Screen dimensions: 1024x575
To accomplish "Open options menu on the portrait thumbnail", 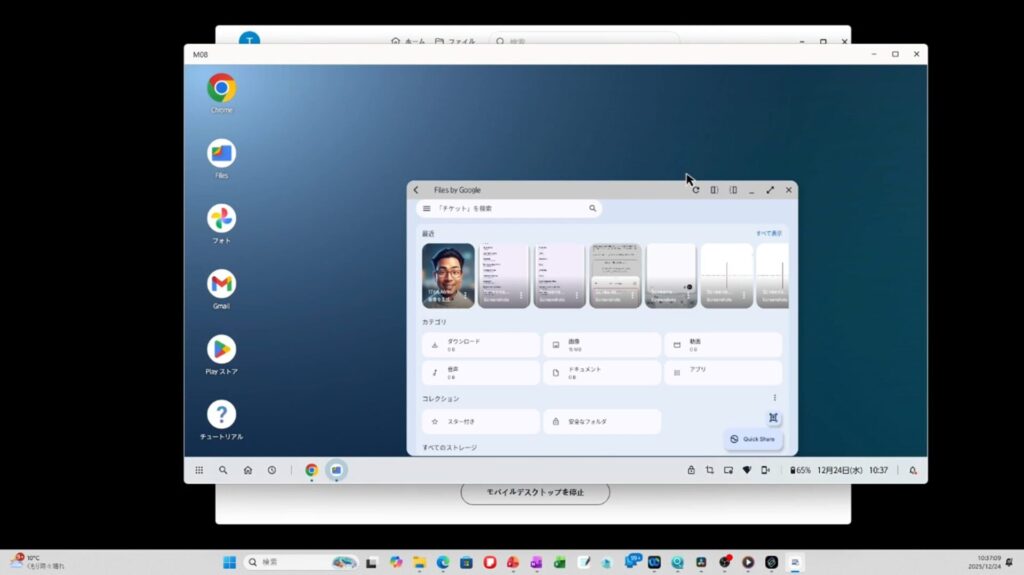I will pyautogui.click(x=466, y=296).
